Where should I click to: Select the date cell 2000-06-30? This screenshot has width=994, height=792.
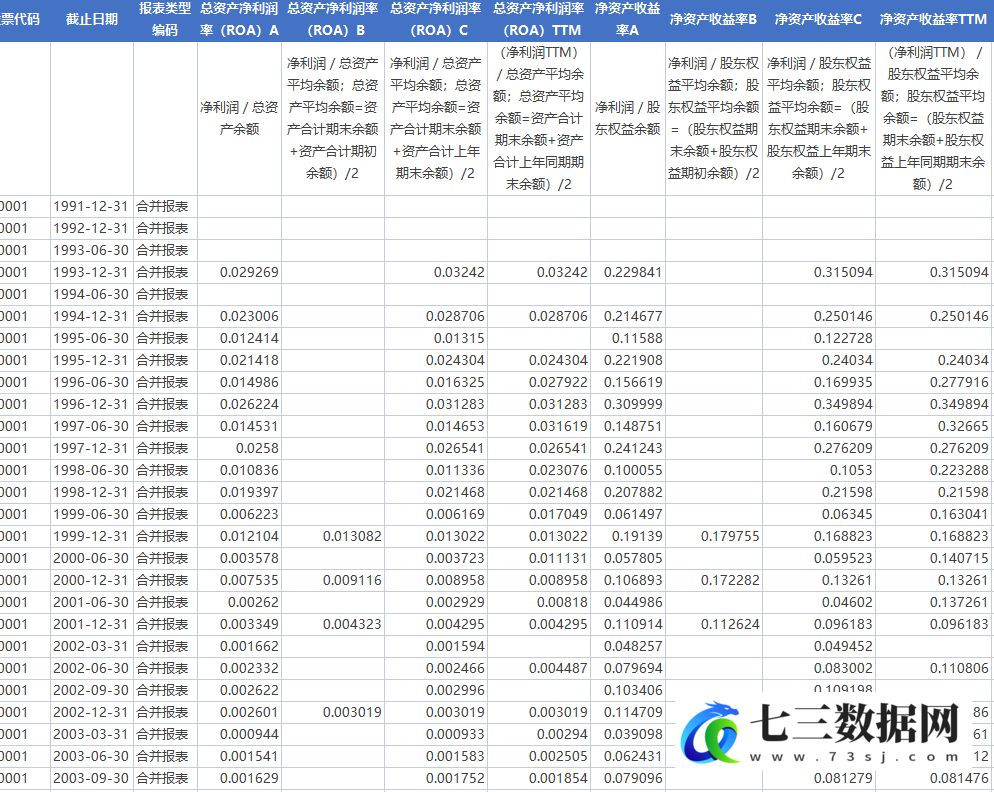[x=92, y=558]
